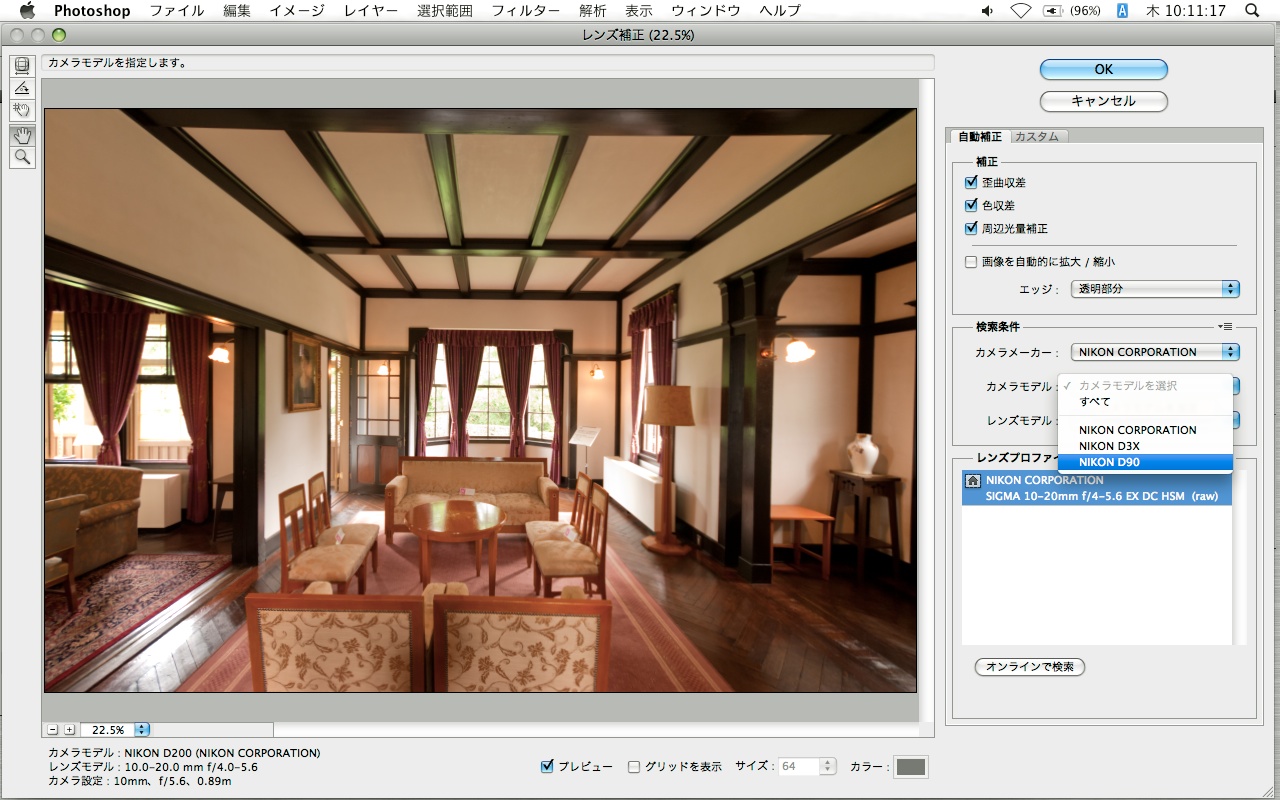The height and width of the screenshot is (800, 1280).
Task: Select the Hand tool
Action: [x=22, y=135]
